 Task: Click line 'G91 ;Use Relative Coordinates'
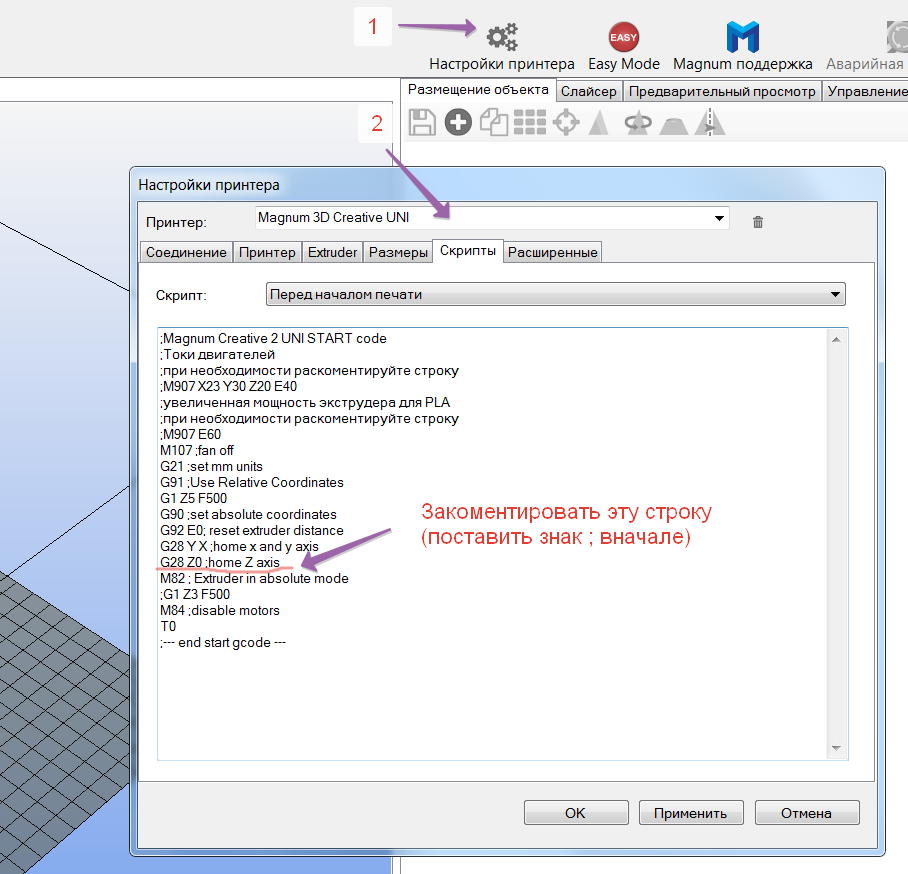pos(252,482)
